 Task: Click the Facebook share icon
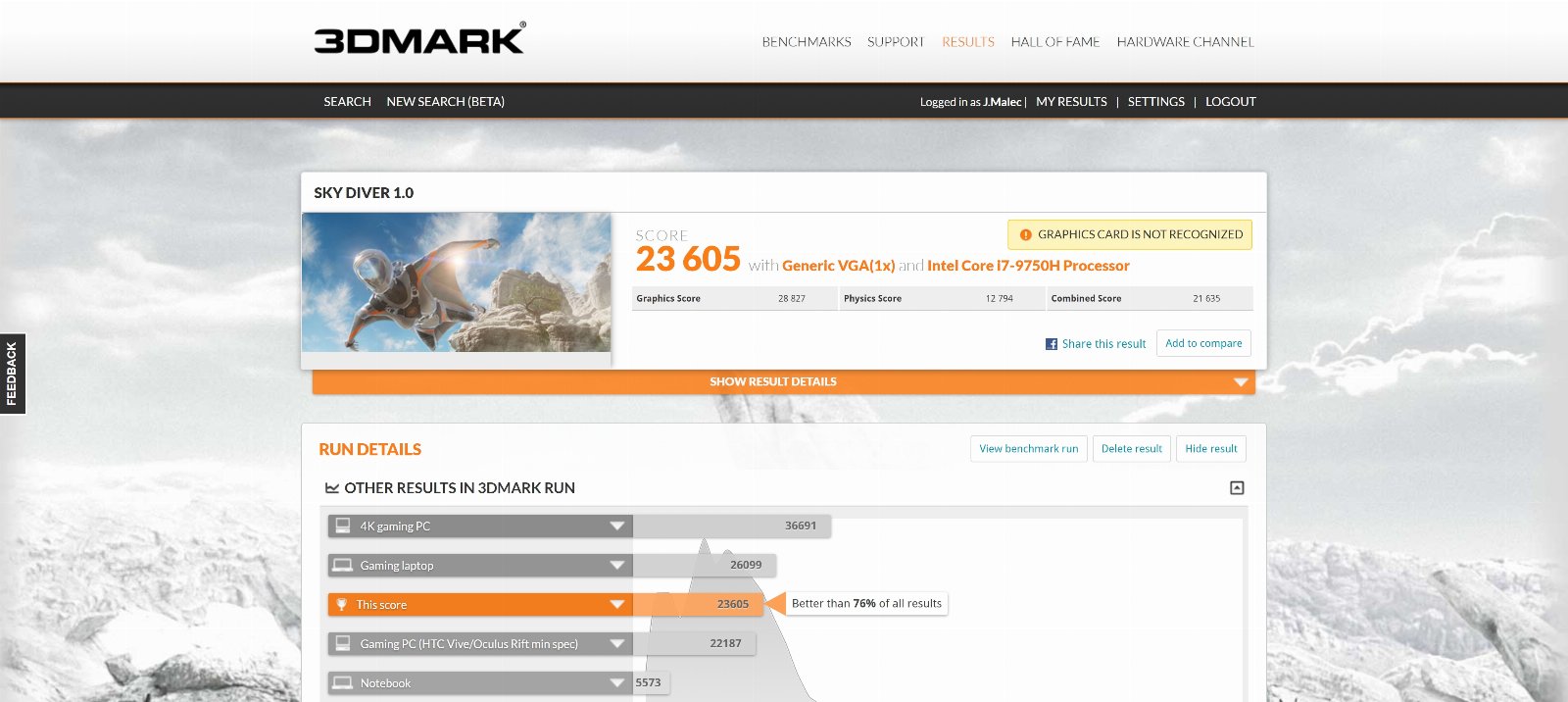(x=1052, y=344)
